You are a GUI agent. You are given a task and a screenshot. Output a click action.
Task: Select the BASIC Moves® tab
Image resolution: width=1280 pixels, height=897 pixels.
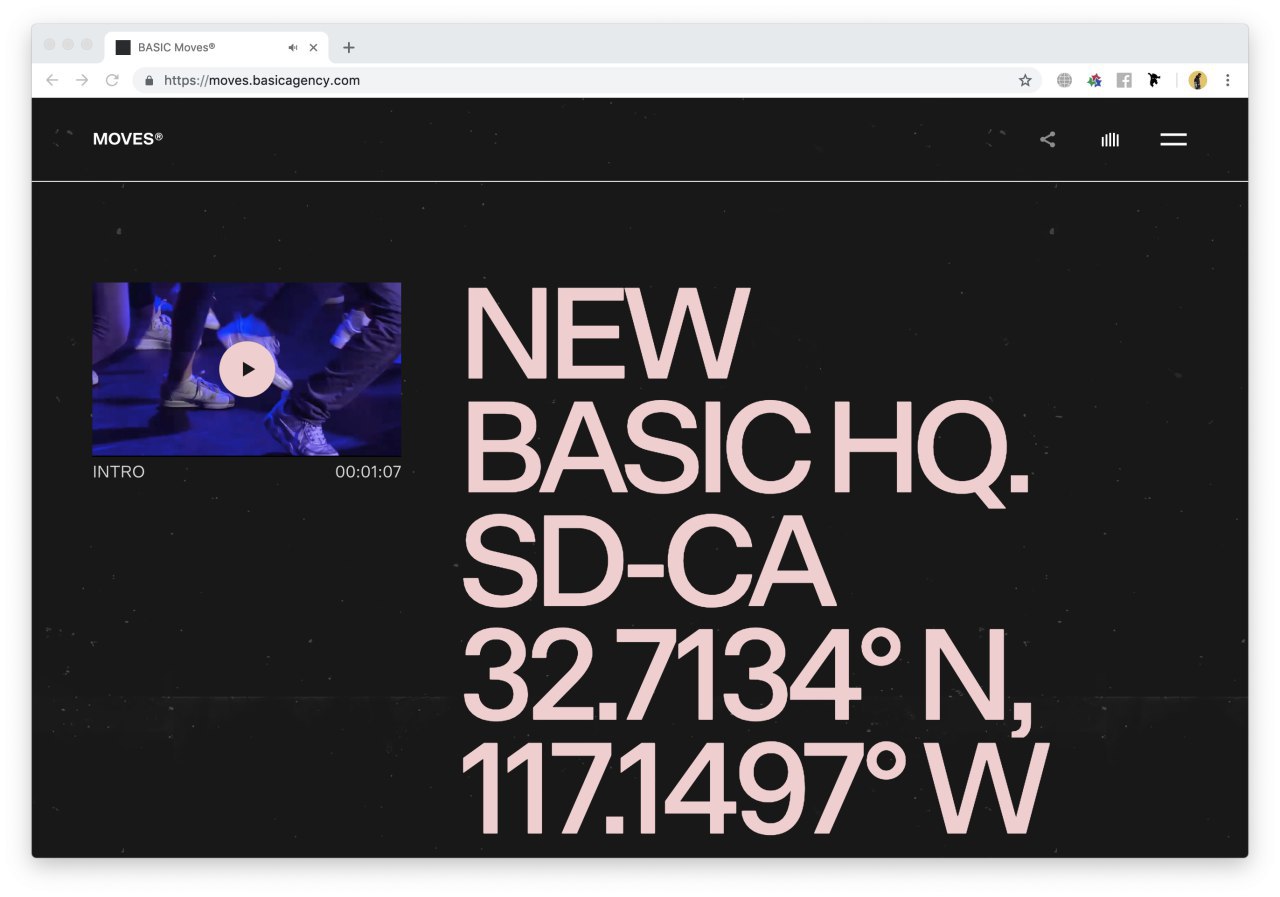click(x=216, y=47)
